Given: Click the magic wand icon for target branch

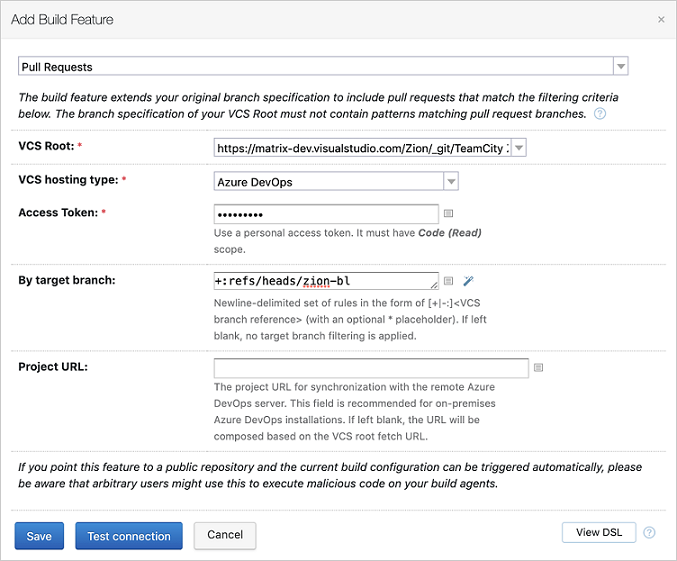Looking at the screenshot, I should pos(467,281).
